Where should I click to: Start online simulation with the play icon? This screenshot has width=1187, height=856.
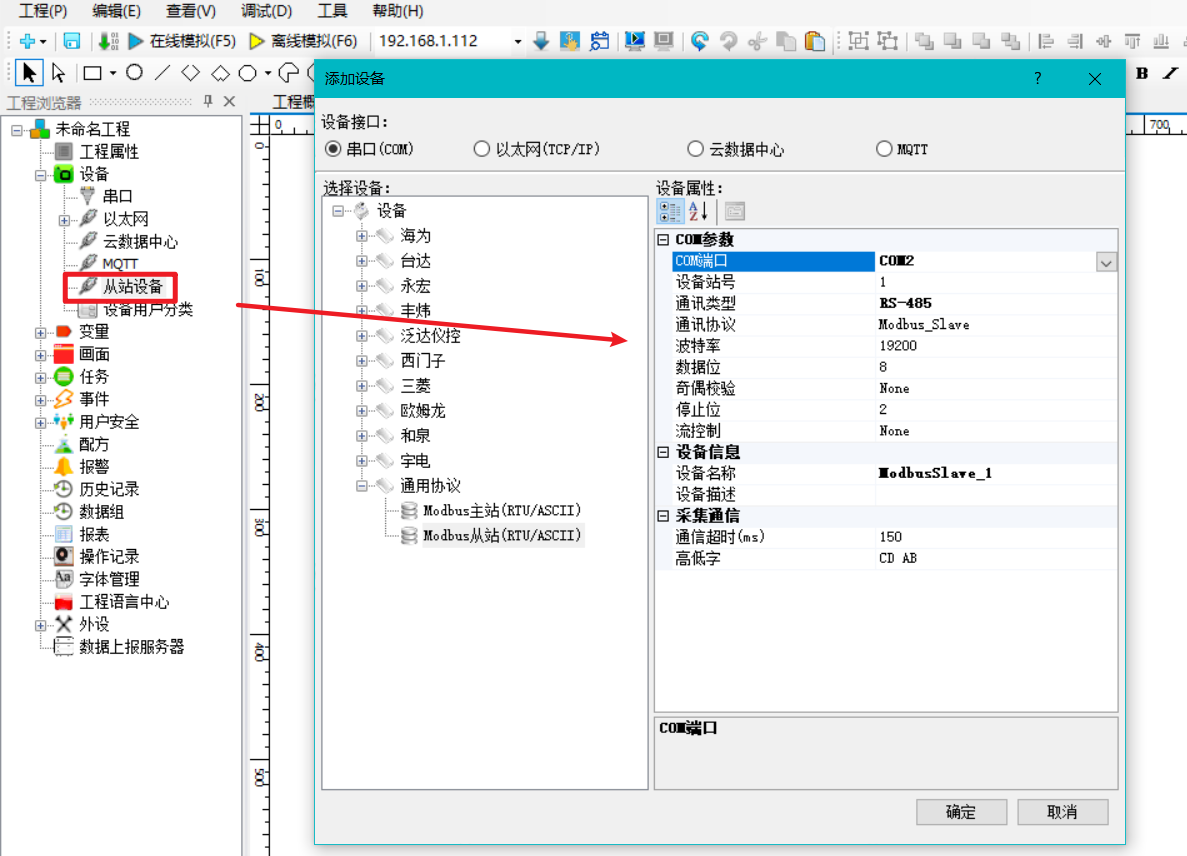click(136, 41)
